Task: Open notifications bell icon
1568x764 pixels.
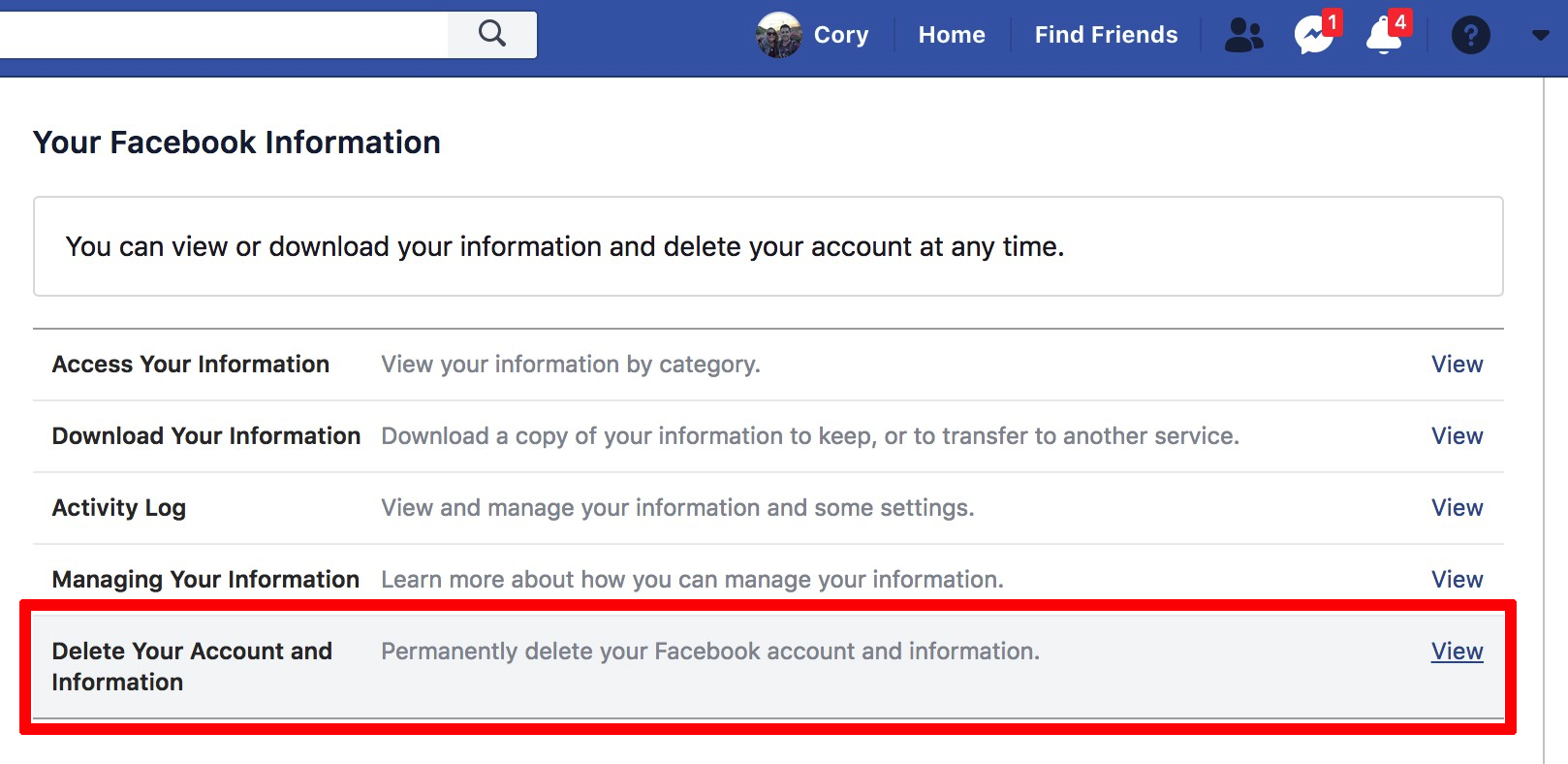Action: (1386, 35)
